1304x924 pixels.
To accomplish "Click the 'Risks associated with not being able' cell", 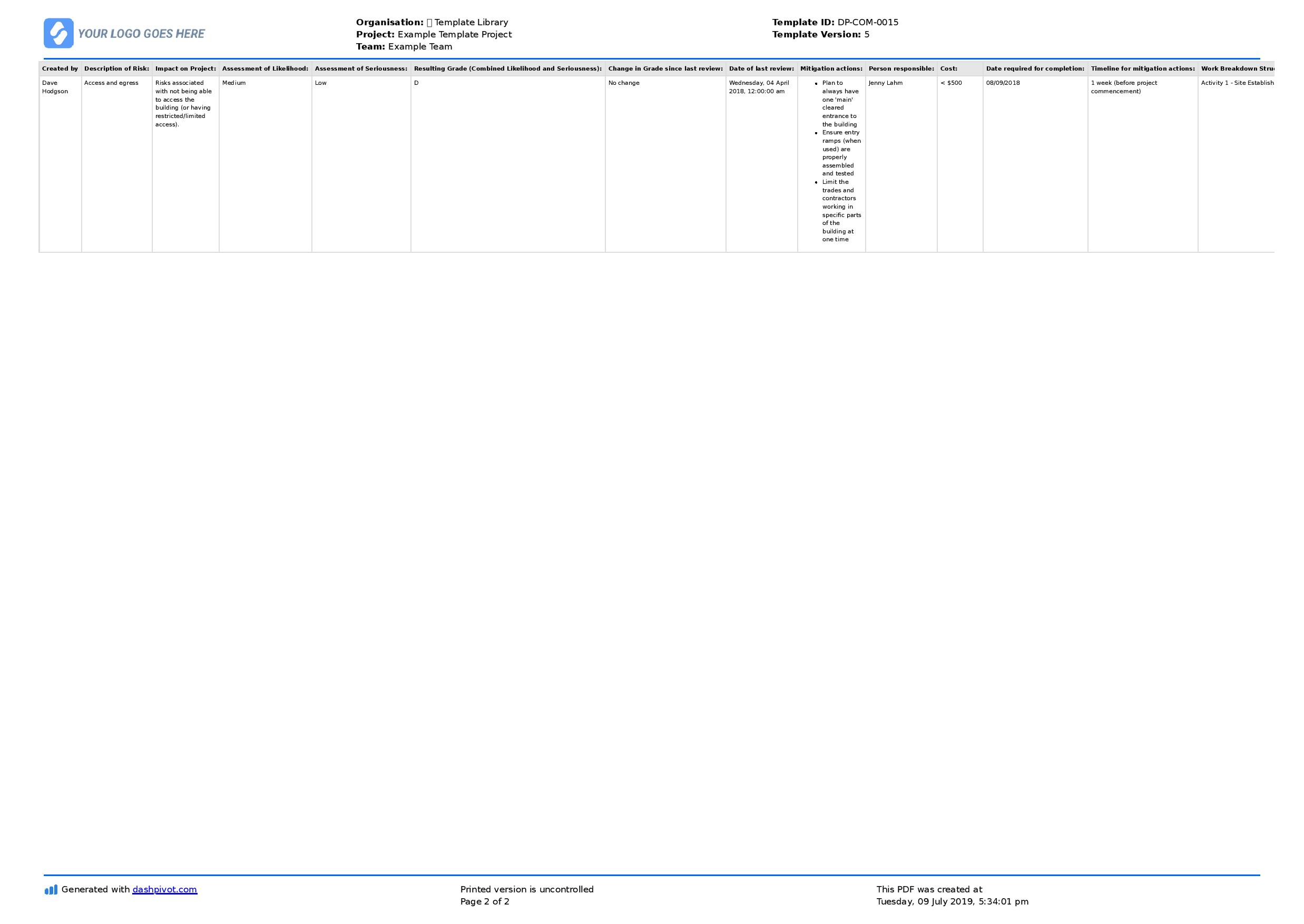I will click(185, 164).
